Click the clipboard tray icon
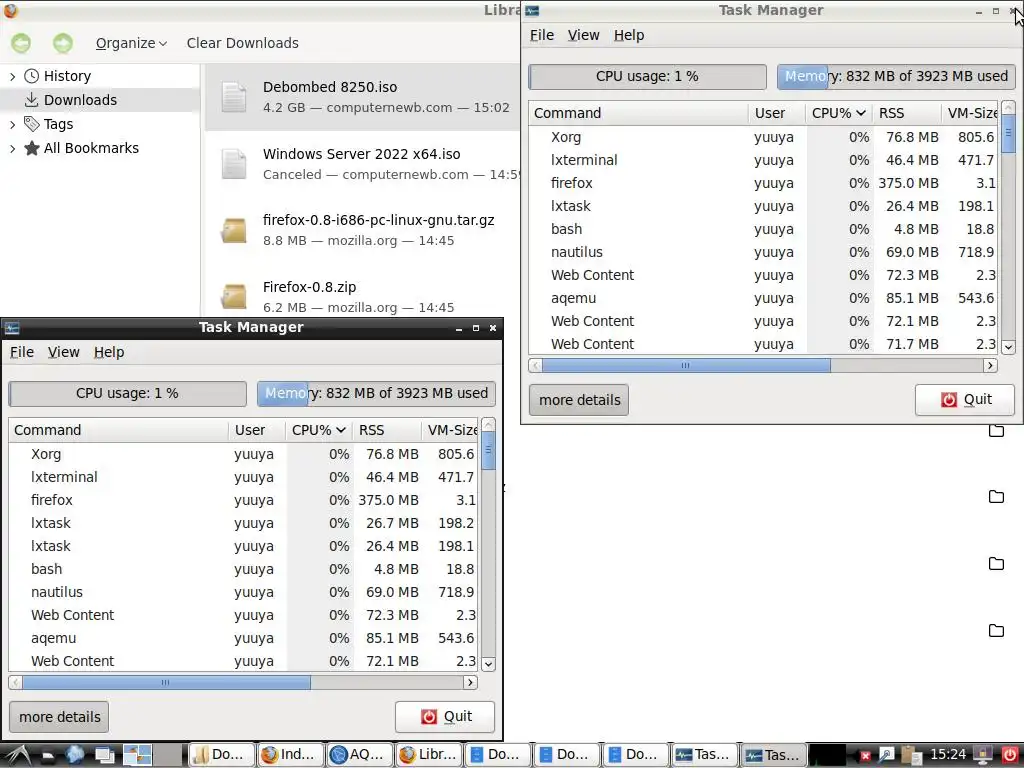Viewport: 1024px width, 768px height. pyautogui.click(x=910, y=756)
